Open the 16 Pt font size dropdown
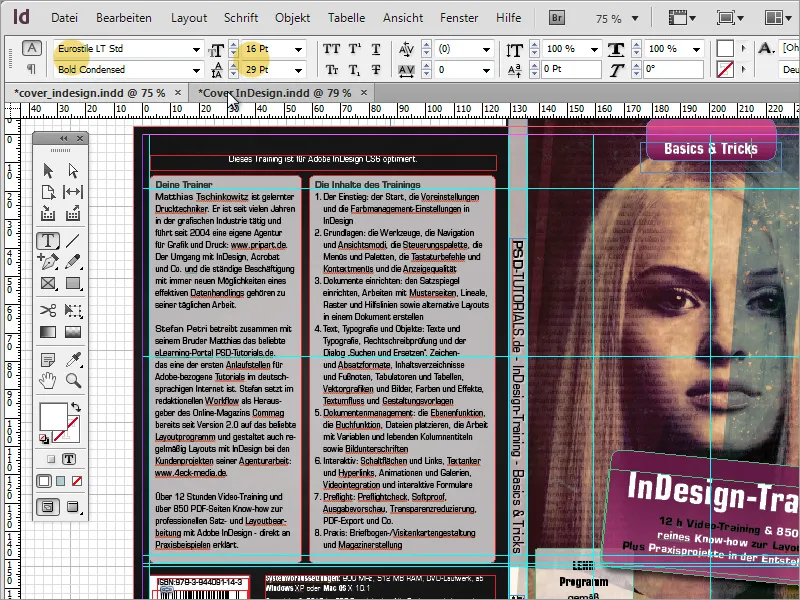The width and height of the screenshot is (800, 600). pyautogui.click(x=298, y=49)
